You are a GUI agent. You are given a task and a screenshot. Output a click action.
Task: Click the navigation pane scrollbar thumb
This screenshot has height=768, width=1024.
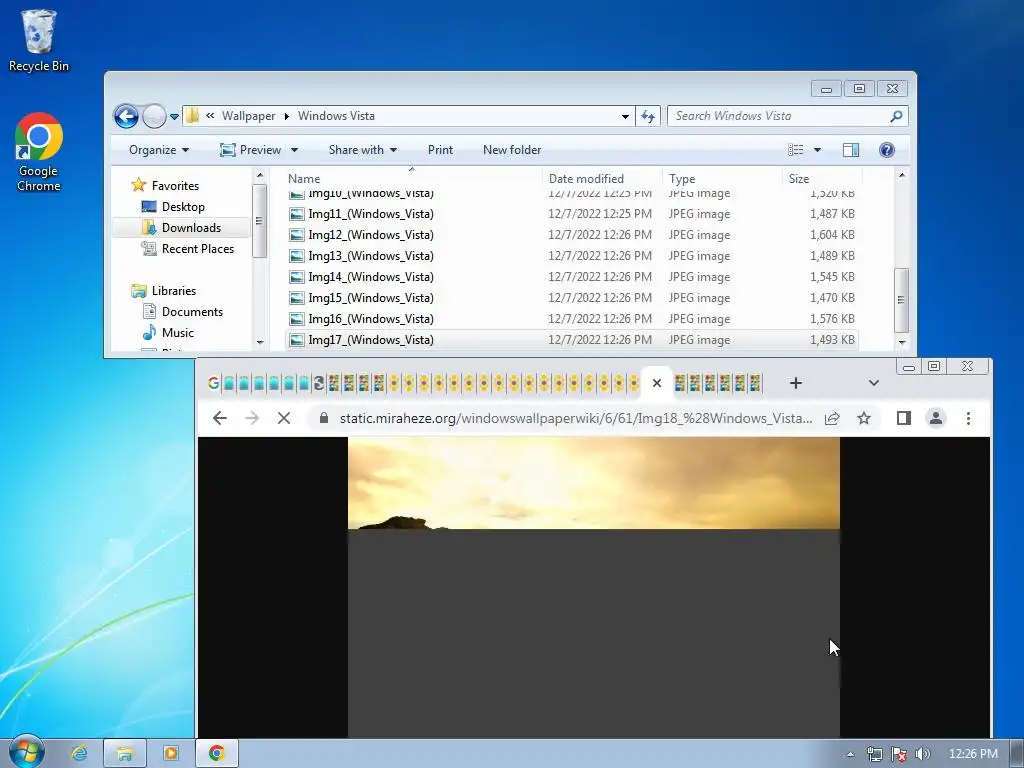(259, 221)
